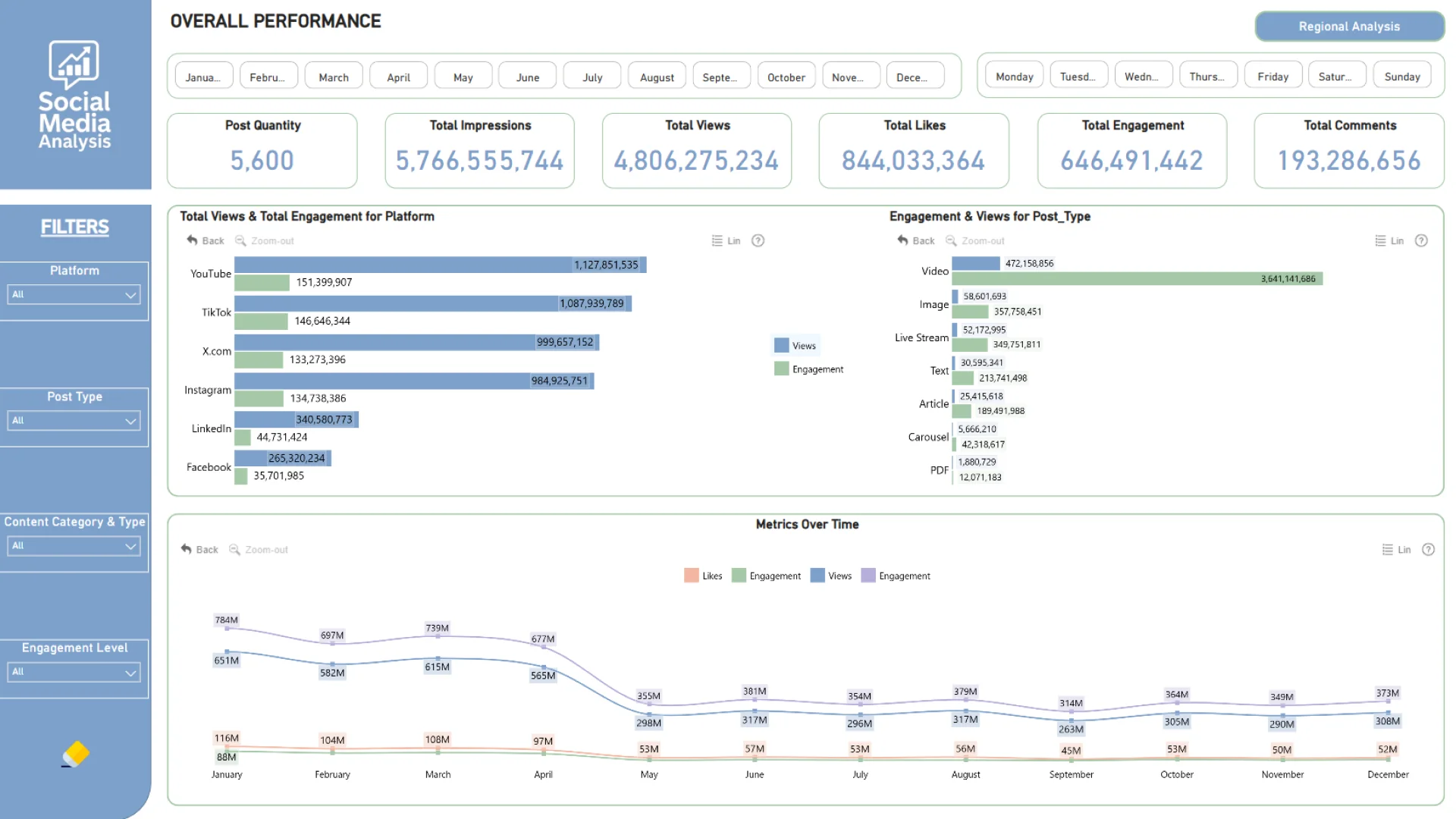The image size is (1456, 819).
Task: Click Engagement legend swatch in Platform chart
Action: (x=781, y=369)
